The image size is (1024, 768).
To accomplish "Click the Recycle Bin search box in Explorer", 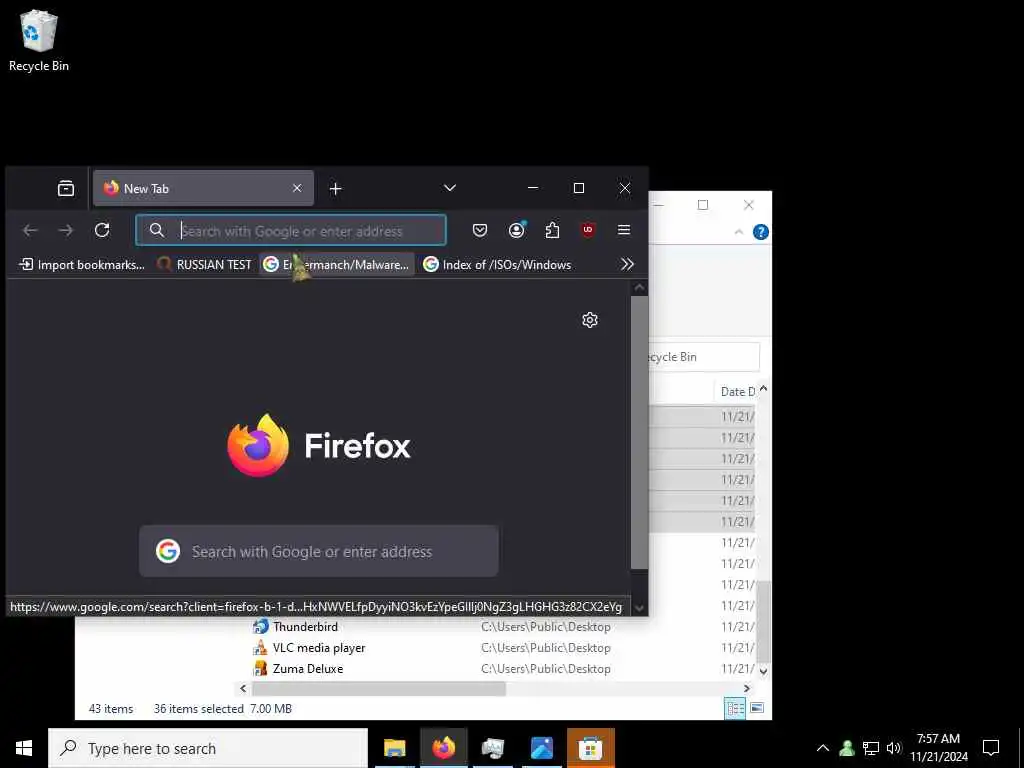I will click(x=704, y=357).
